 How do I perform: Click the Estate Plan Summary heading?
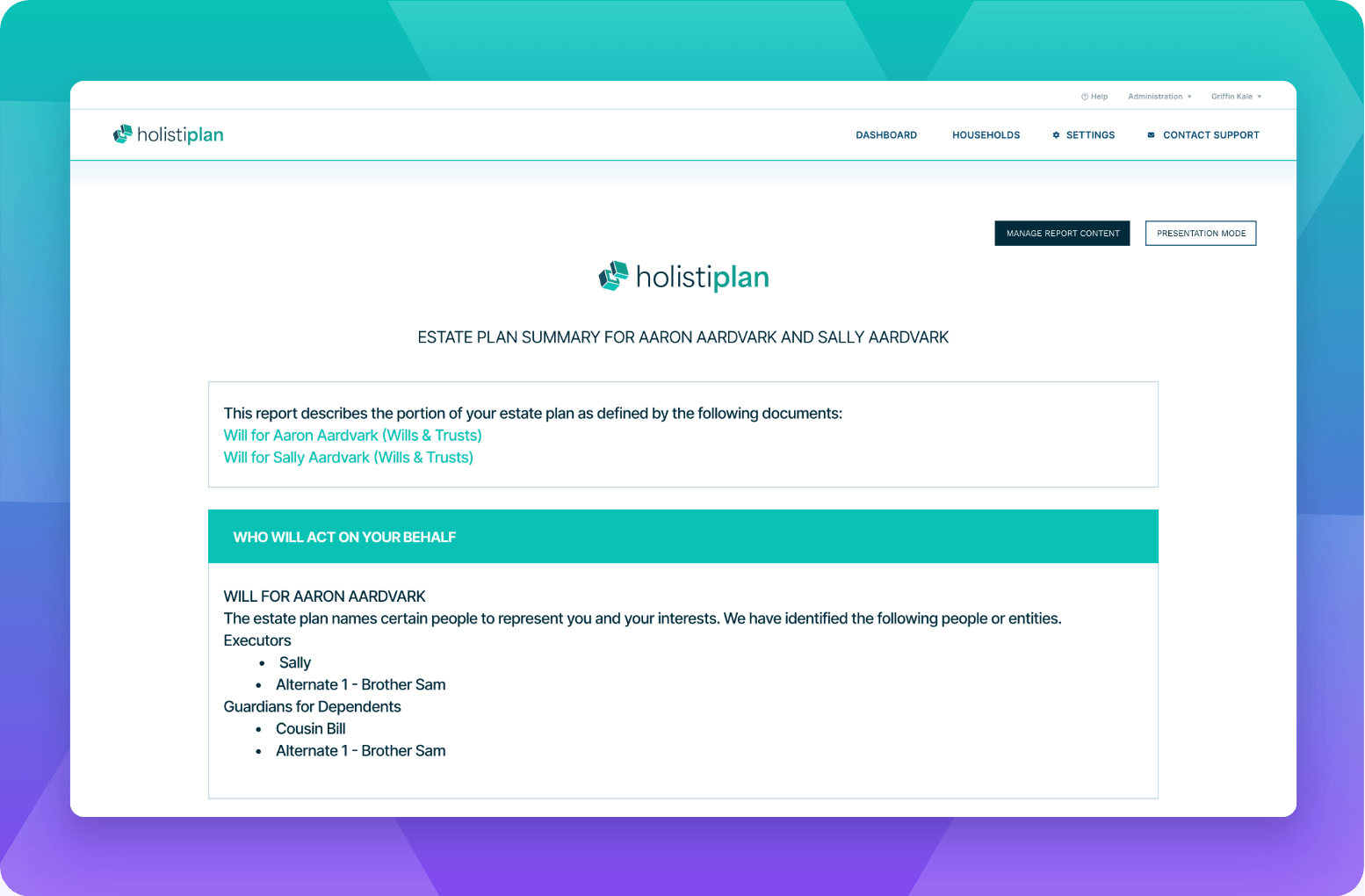(682, 337)
